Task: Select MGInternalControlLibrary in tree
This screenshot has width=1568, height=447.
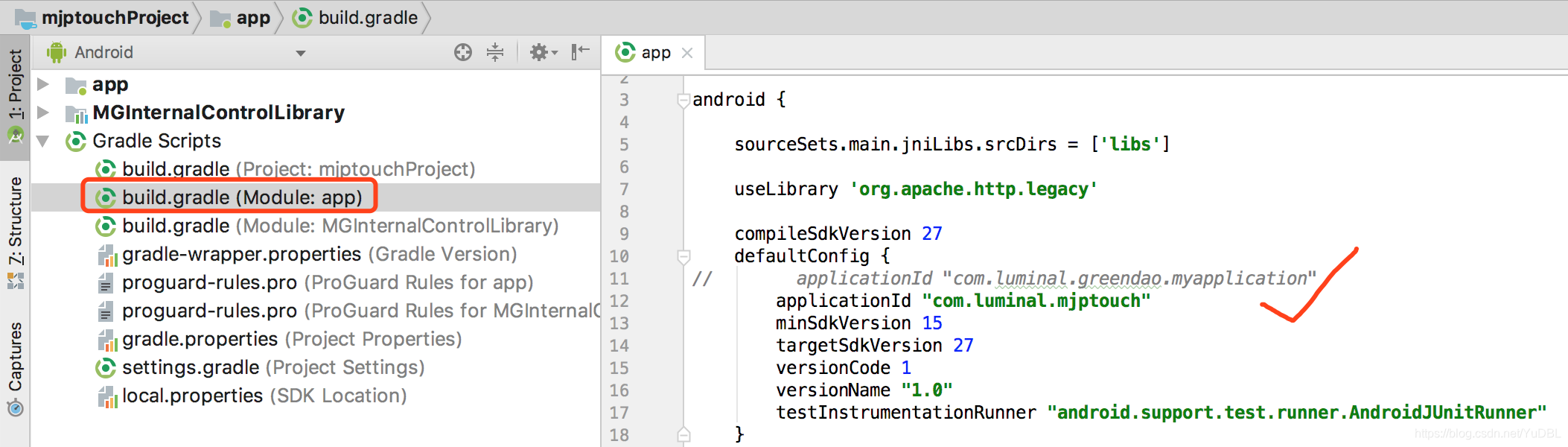Action: click(x=218, y=112)
